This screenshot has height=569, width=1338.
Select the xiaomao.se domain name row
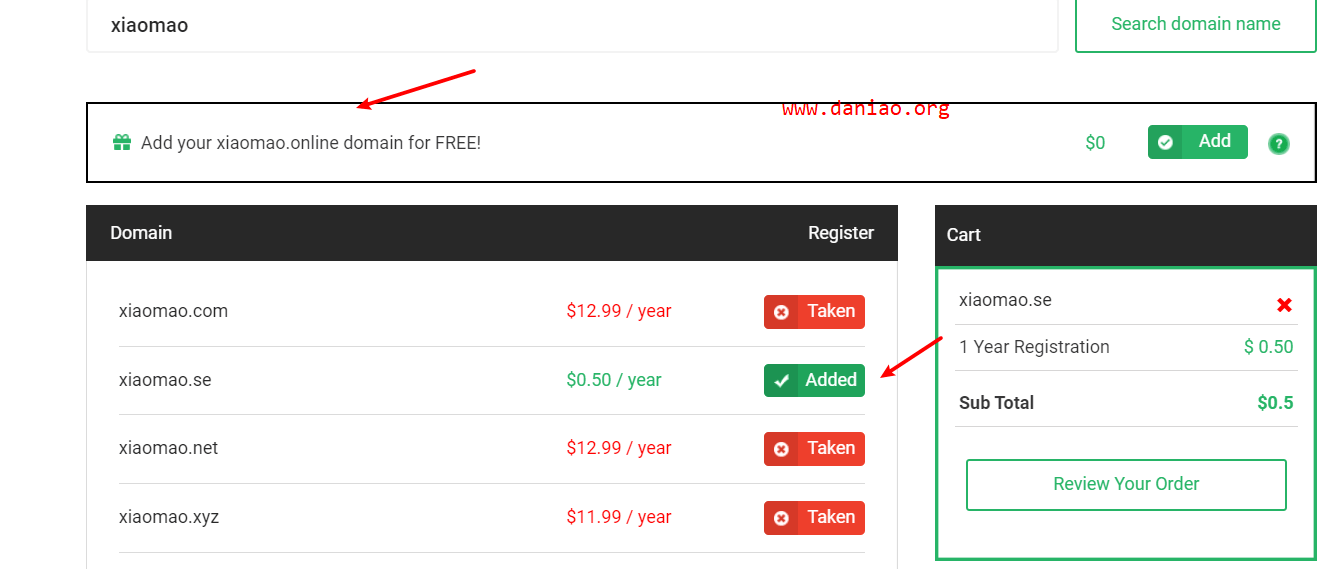pos(491,380)
